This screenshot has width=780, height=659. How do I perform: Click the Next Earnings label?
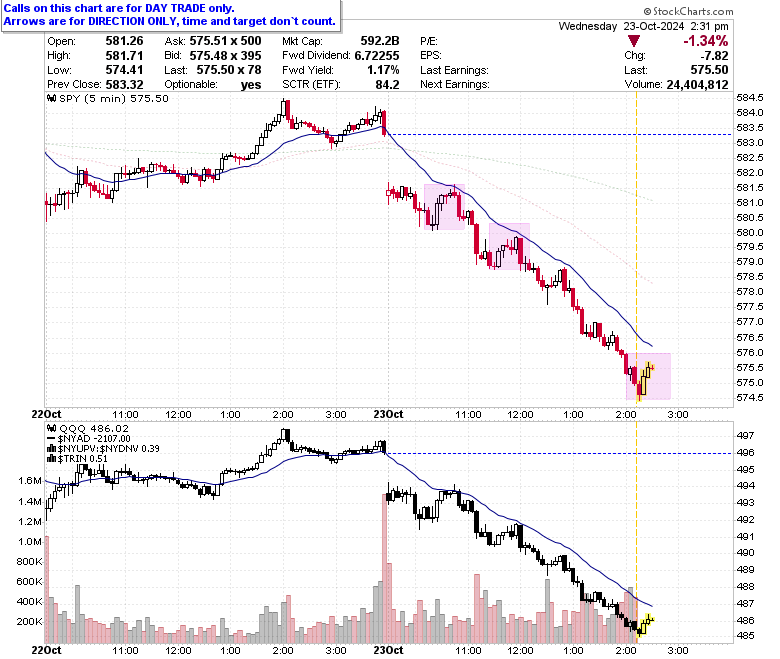(455, 85)
